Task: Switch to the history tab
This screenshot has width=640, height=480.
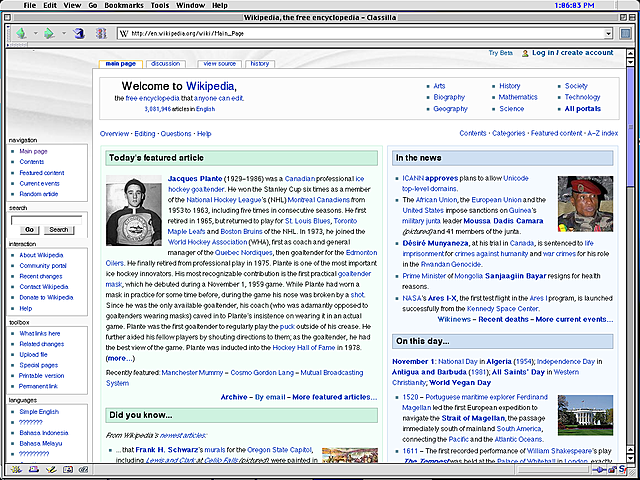Action: click(x=260, y=64)
